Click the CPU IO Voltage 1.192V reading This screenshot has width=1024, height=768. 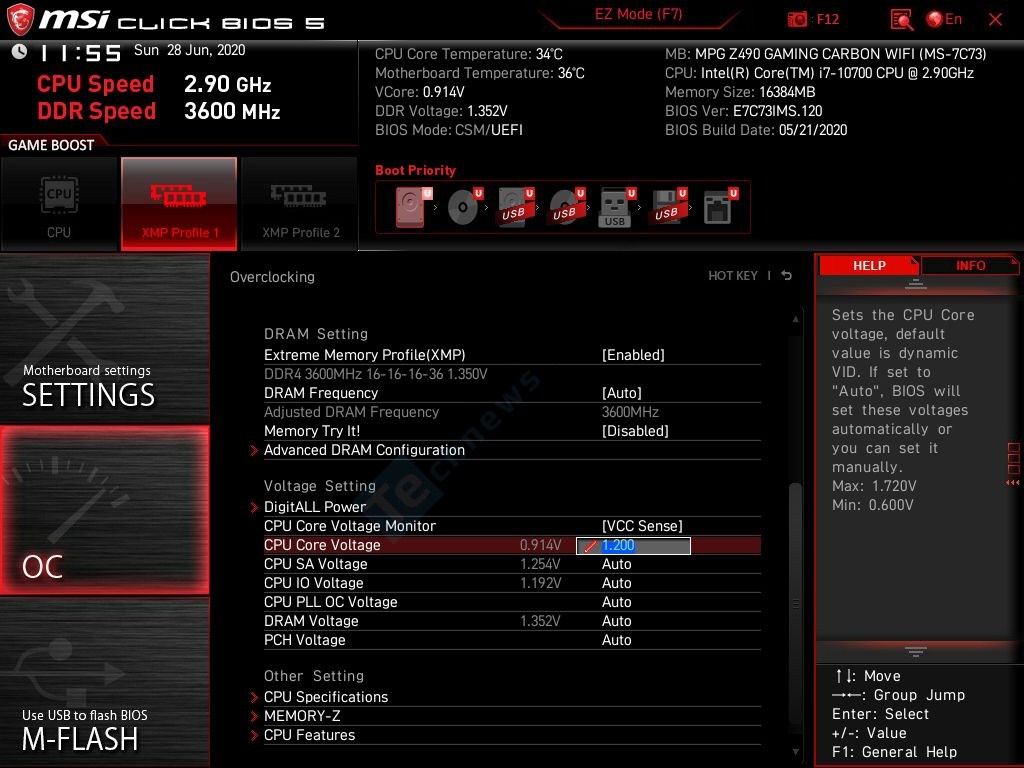coord(541,583)
